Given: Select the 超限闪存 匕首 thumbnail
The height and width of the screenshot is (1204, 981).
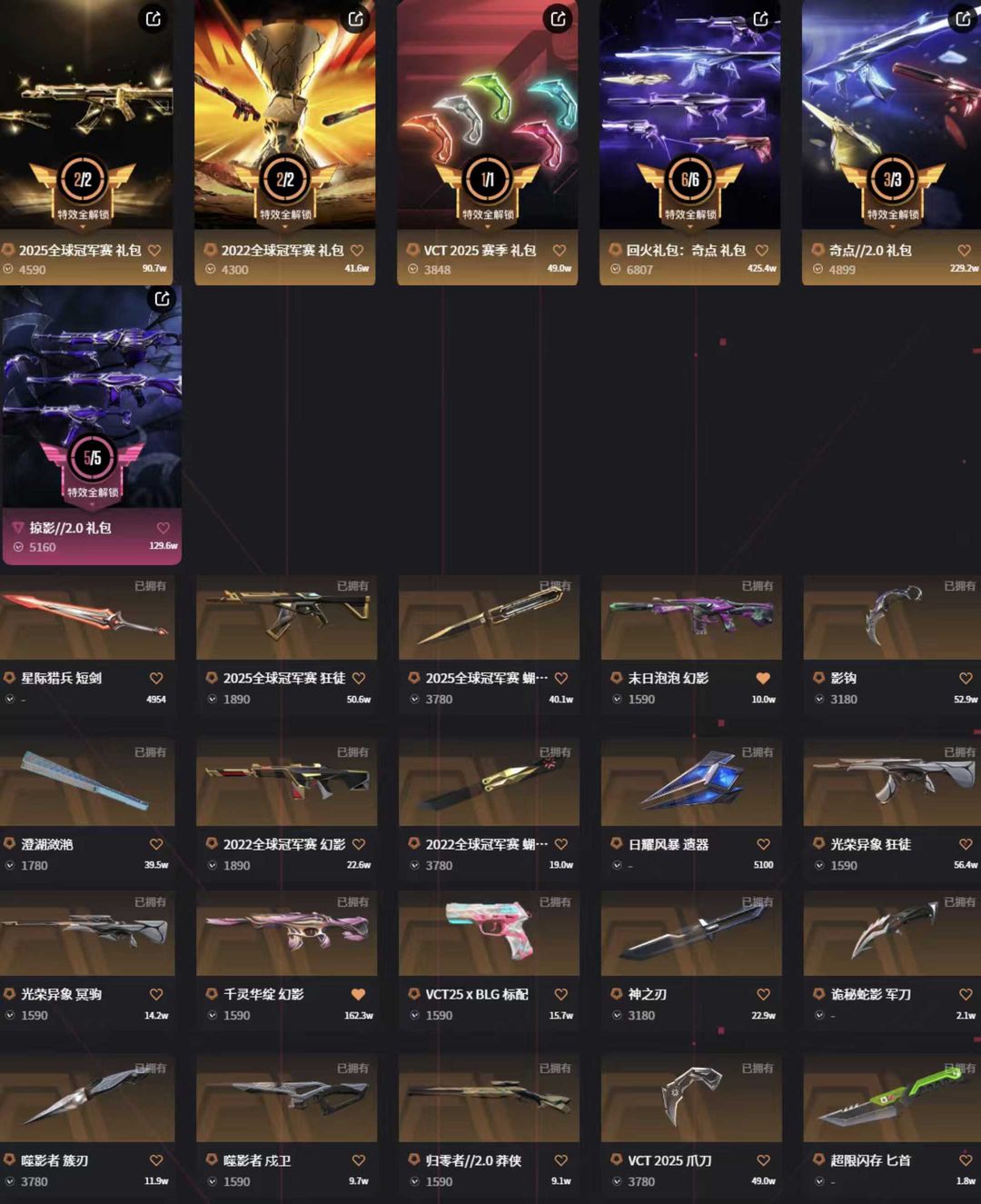Looking at the screenshot, I should (892, 1099).
